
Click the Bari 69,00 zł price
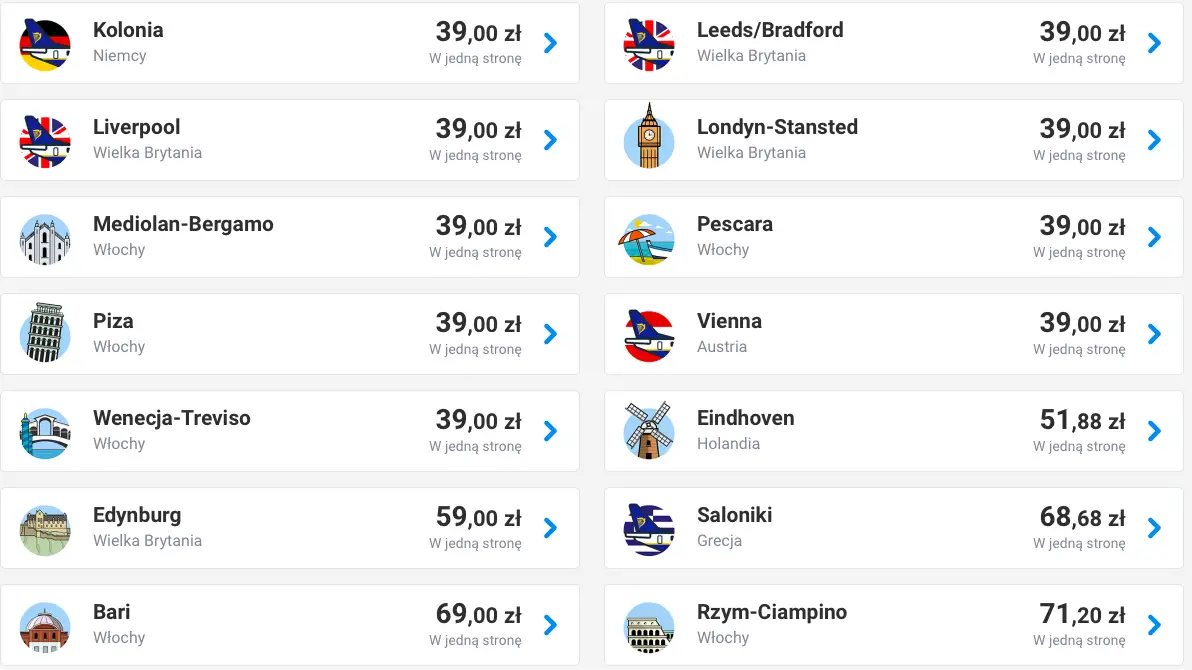[478, 613]
